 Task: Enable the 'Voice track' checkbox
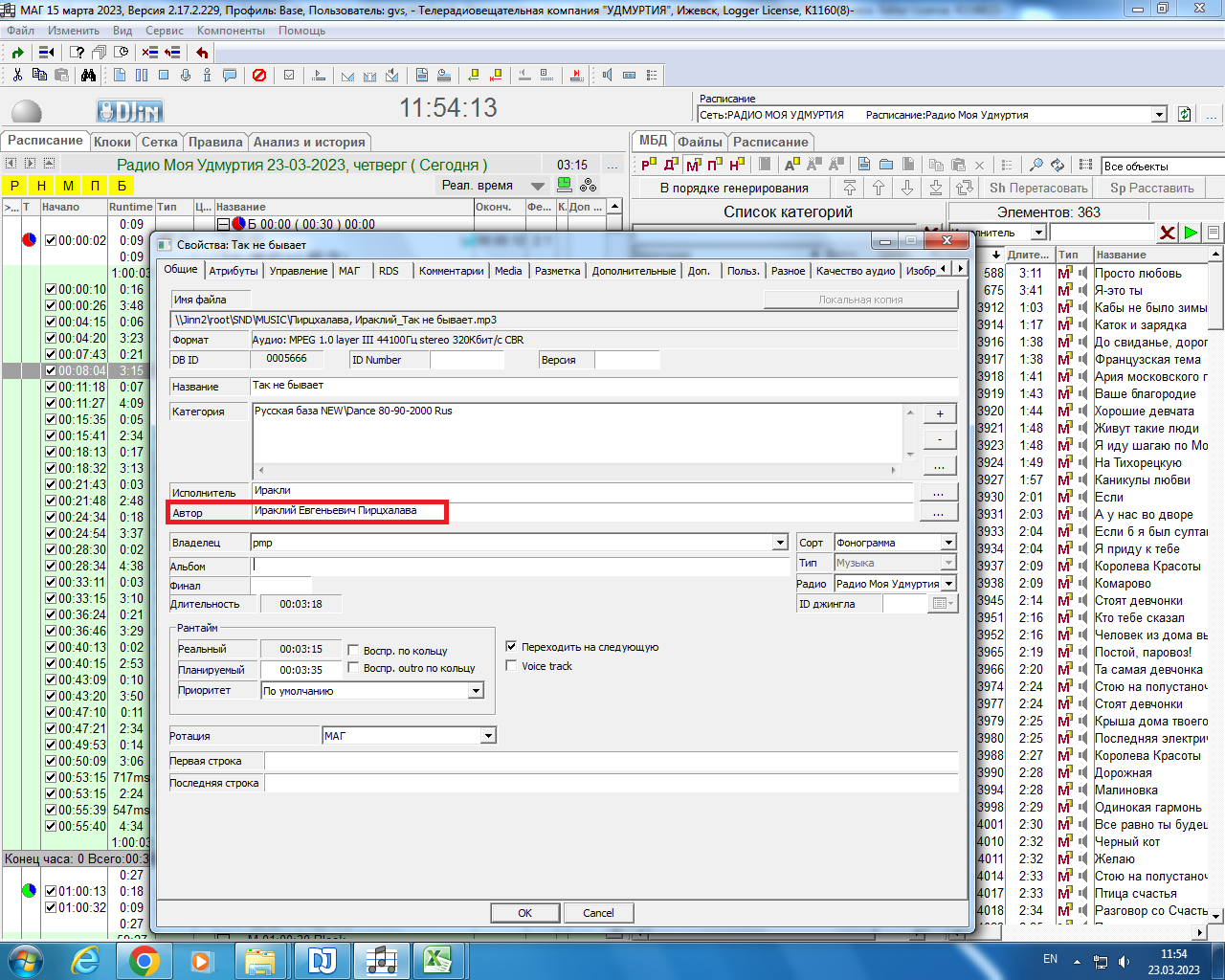point(511,665)
